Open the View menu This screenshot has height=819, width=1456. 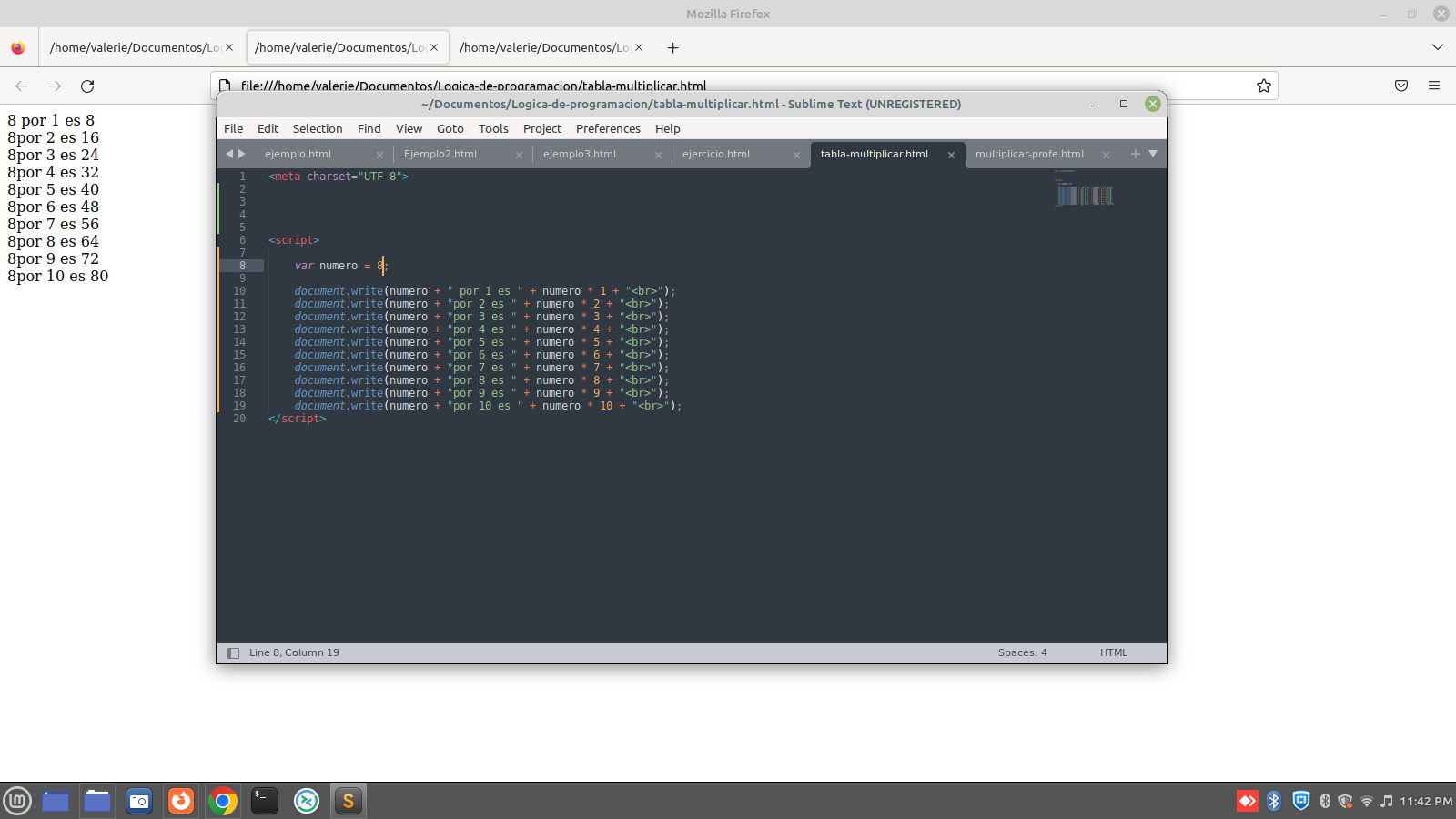click(x=409, y=128)
